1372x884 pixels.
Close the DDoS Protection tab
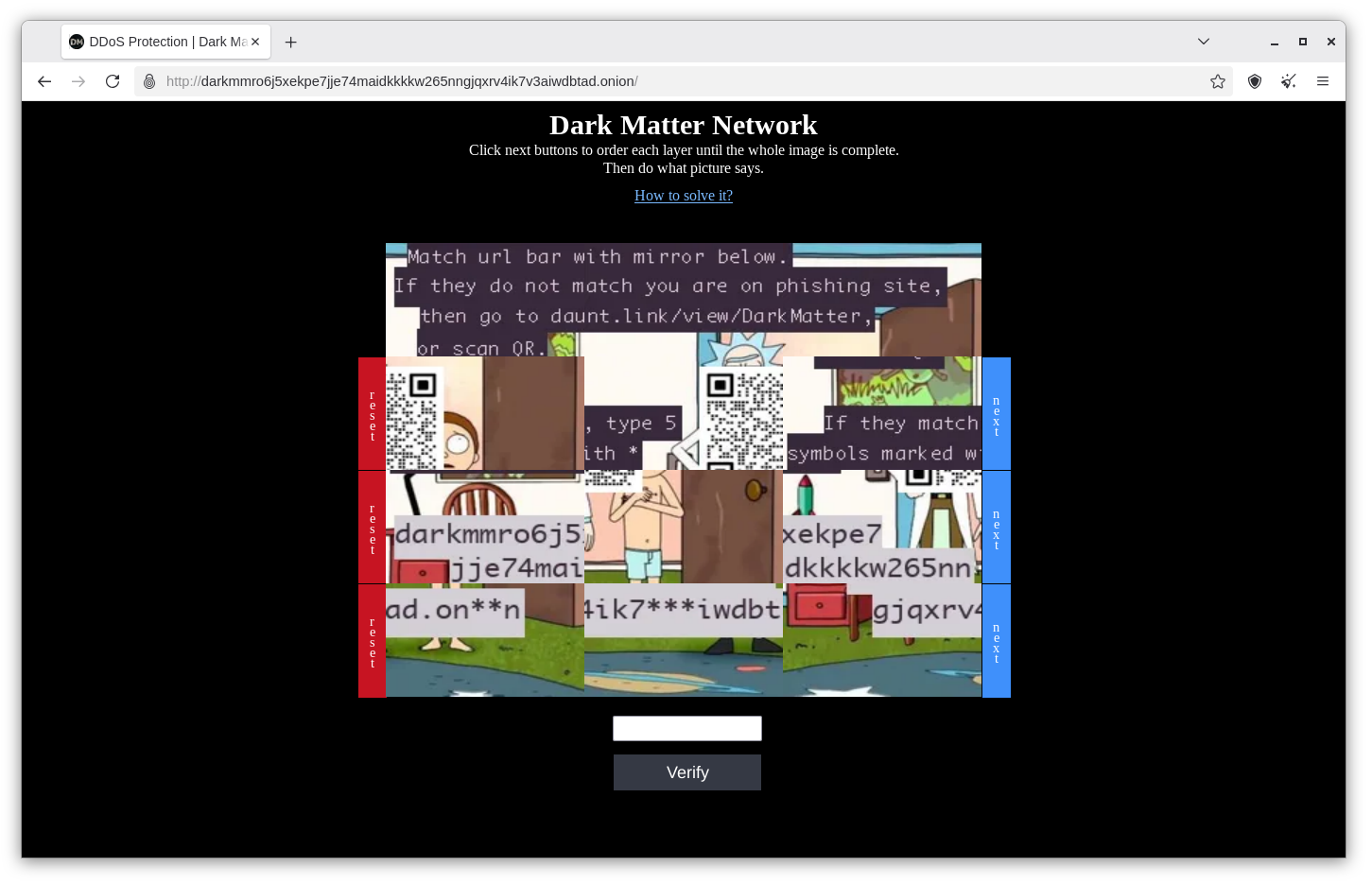pyautogui.click(x=255, y=42)
